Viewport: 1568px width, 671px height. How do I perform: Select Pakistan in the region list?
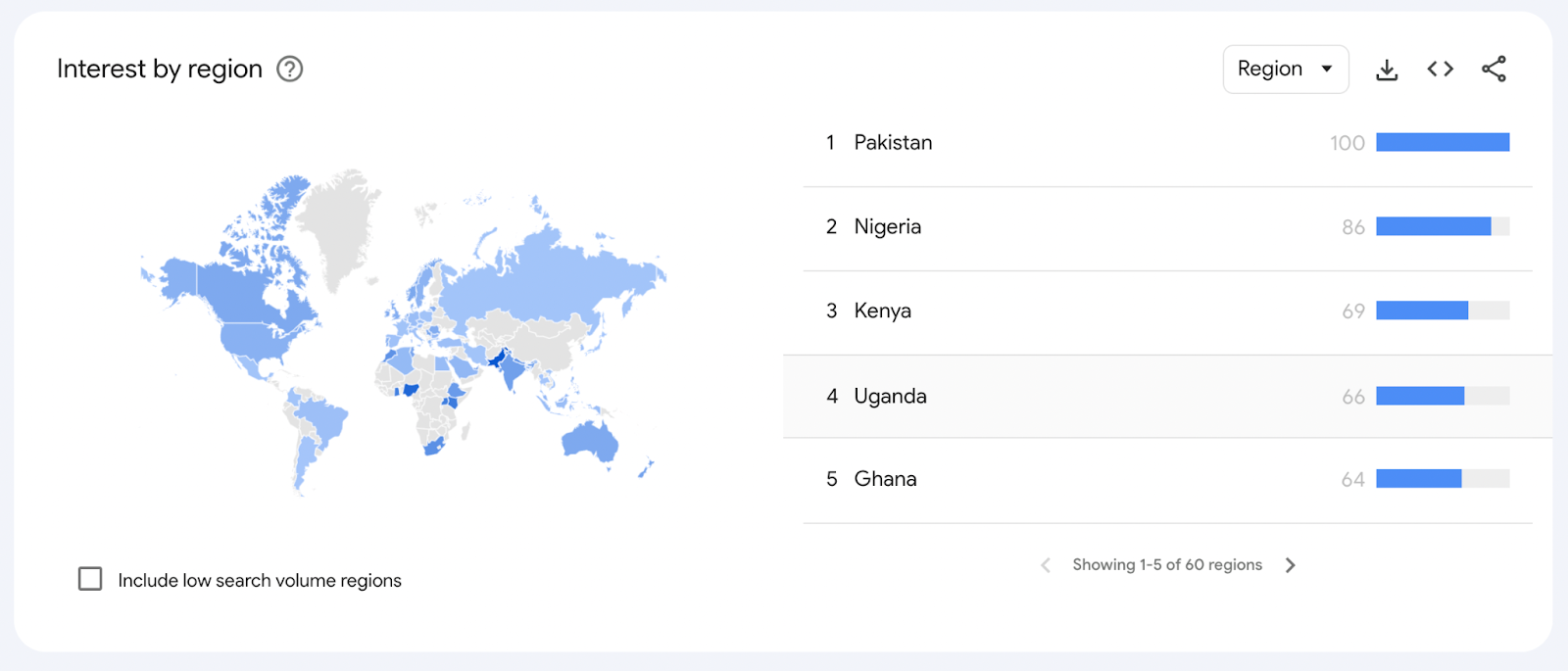point(893,143)
